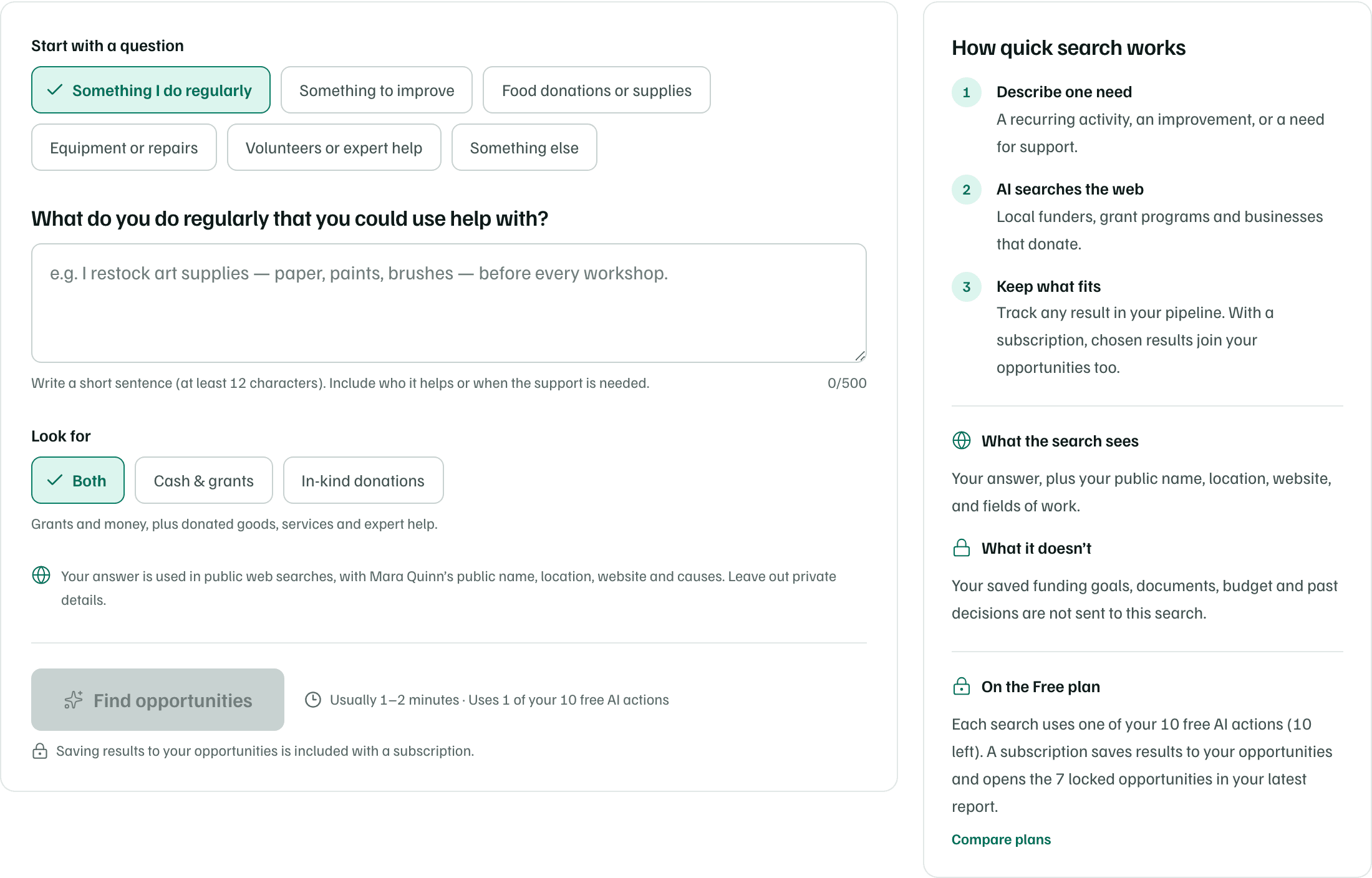
Task: Click the lock icon beside 'On the Free plan'
Action: point(962,686)
